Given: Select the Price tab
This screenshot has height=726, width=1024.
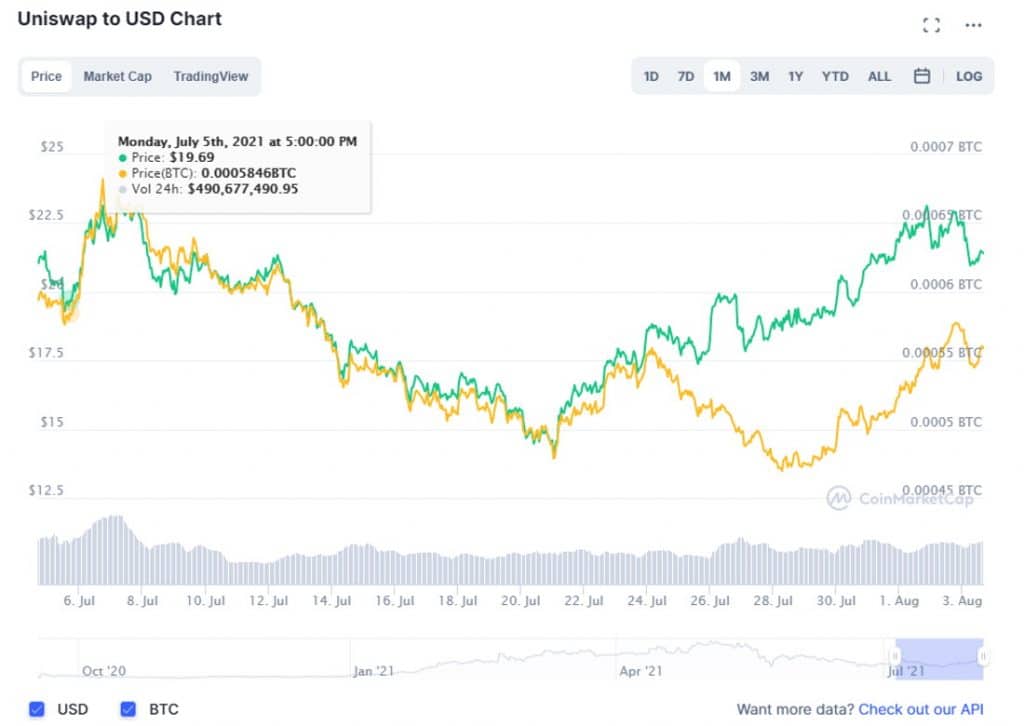Looking at the screenshot, I should [x=46, y=76].
